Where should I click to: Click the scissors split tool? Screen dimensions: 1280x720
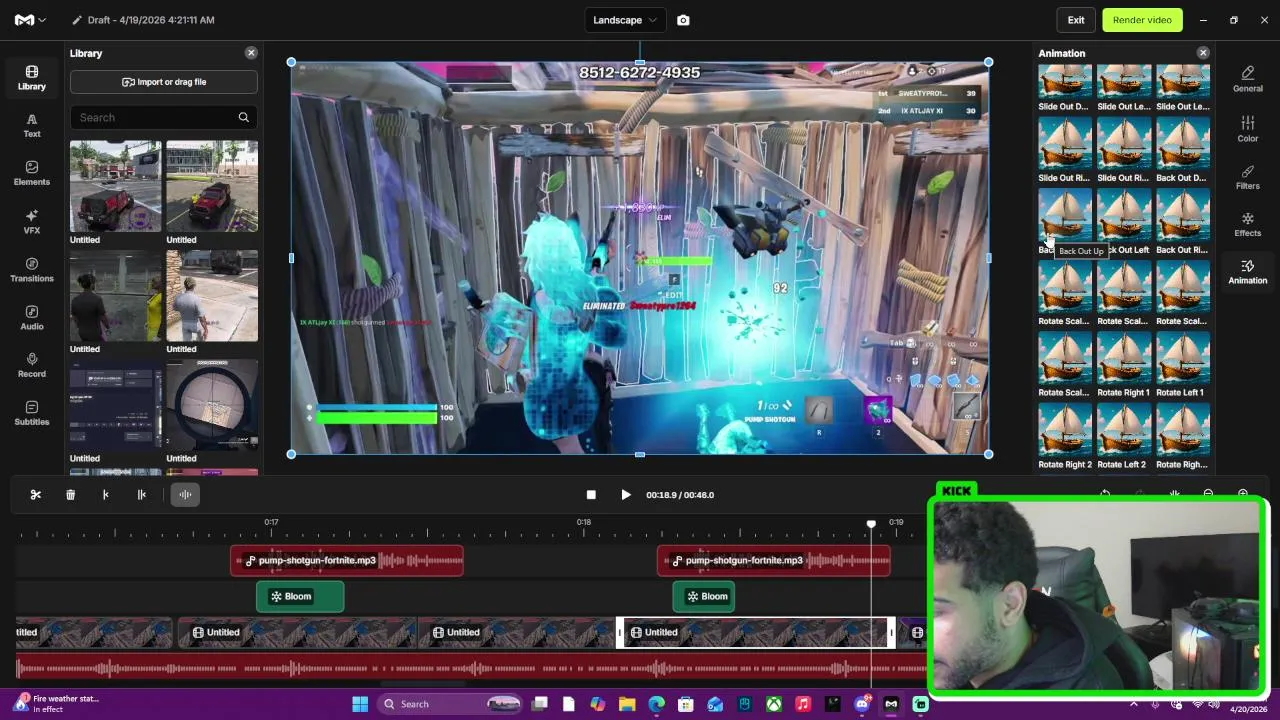click(x=36, y=494)
